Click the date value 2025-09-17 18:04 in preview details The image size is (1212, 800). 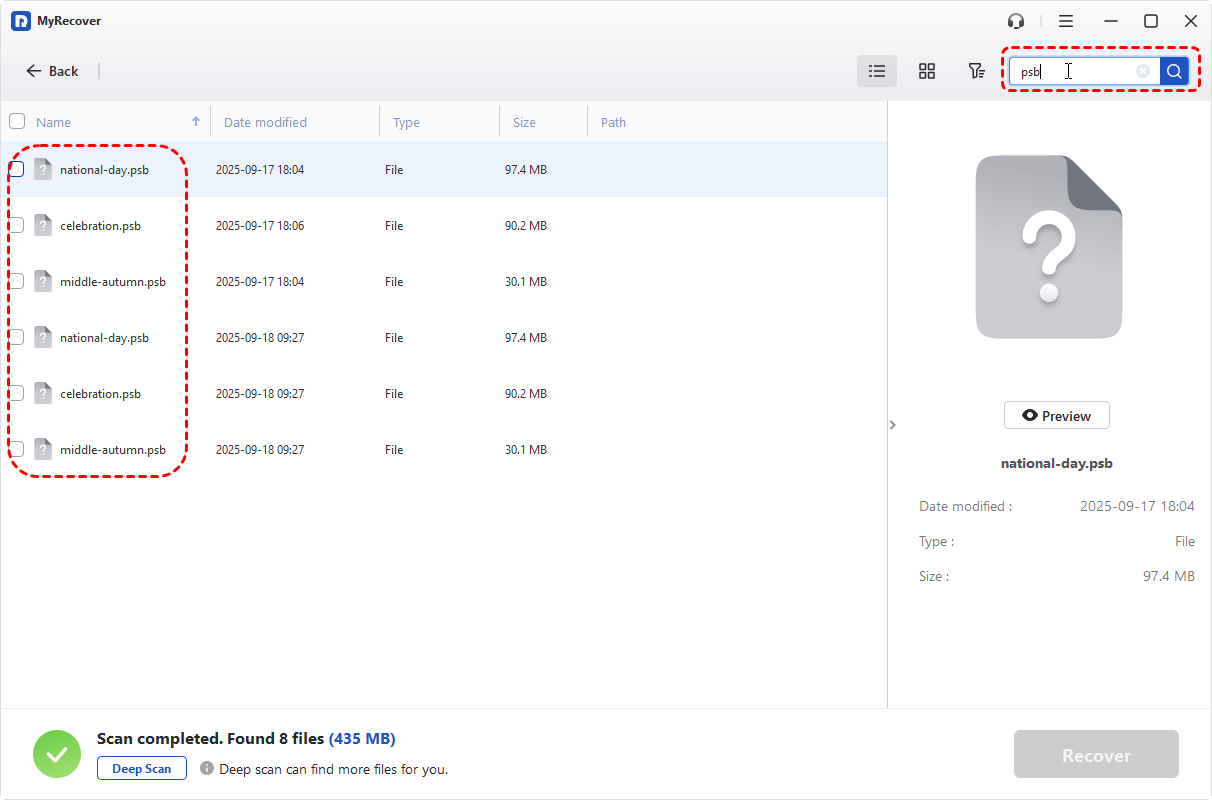click(x=1137, y=507)
